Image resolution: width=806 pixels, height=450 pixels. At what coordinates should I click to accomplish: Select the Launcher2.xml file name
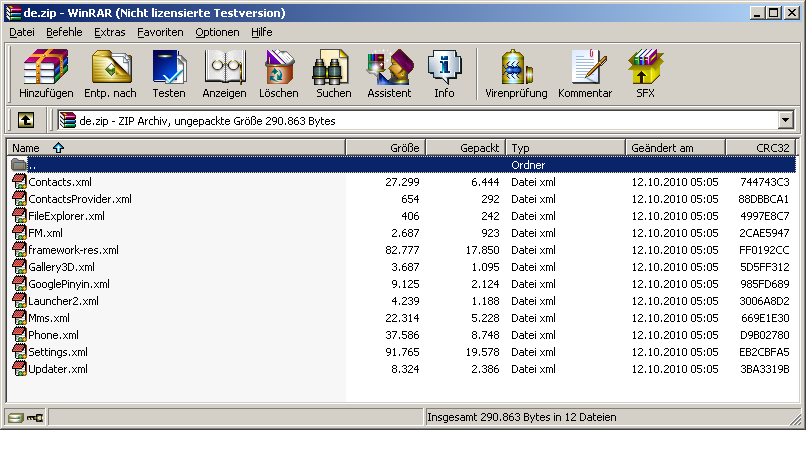point(63,301)
